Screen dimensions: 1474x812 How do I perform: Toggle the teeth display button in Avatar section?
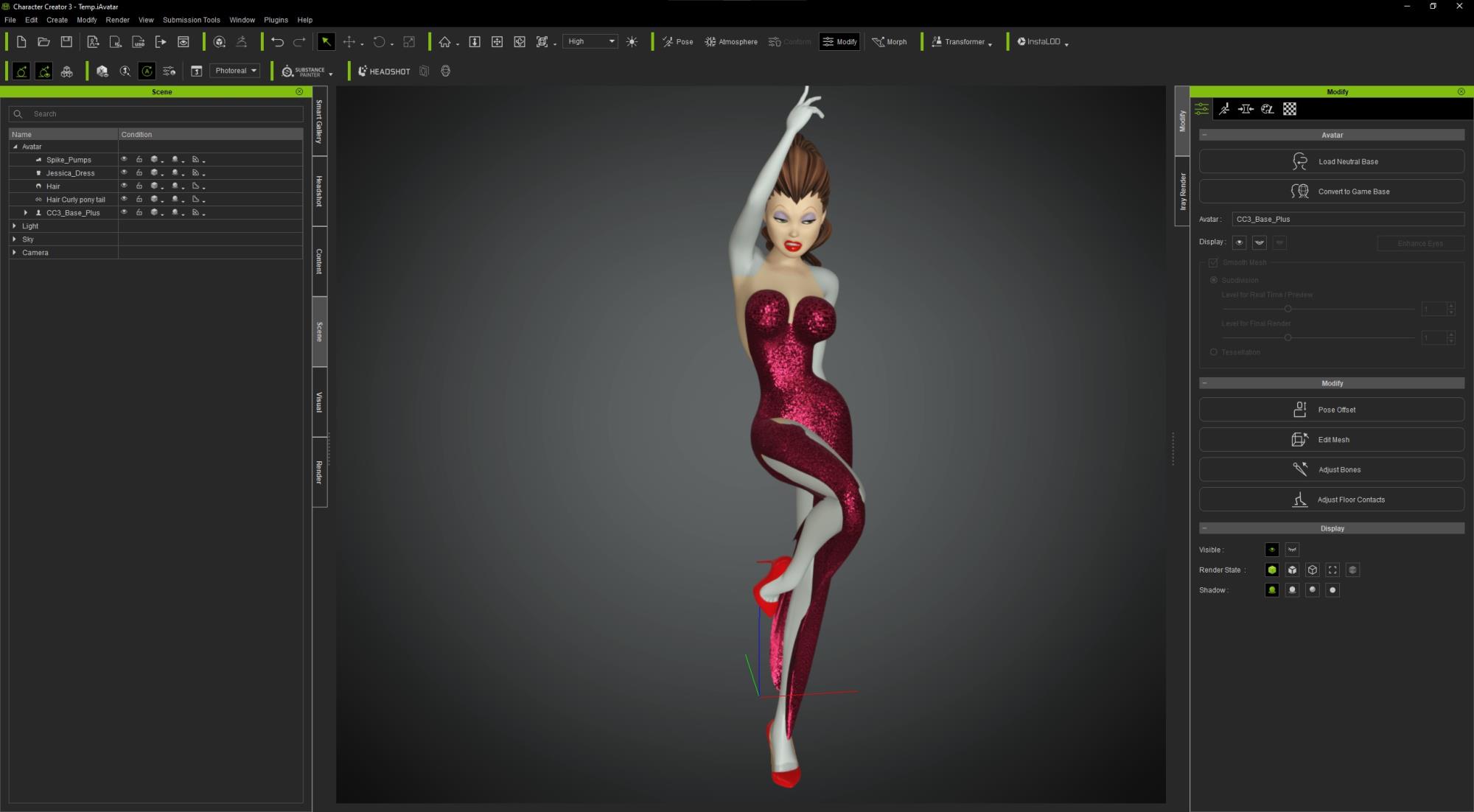pyautogui.click(x=1260, y=242)
